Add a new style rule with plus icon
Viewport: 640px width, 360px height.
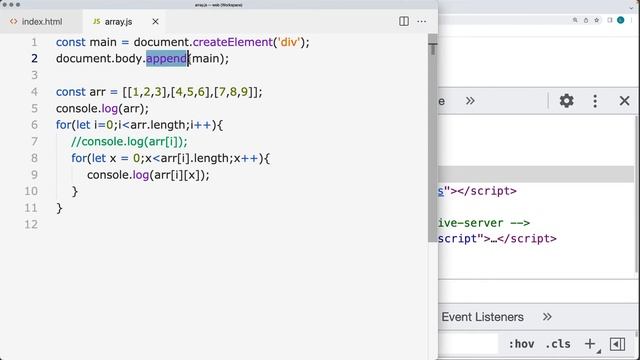(x=590, y=344)
